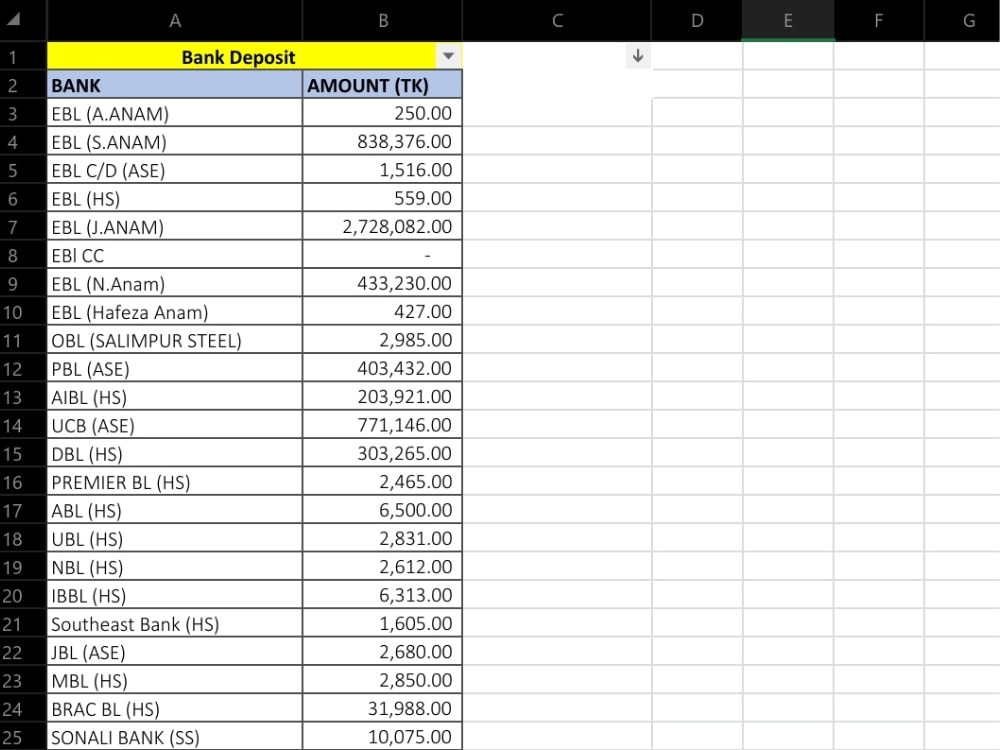The image size is (1000, 750).
Task: Click the amount 1,605.00
Action: pos(416,624)
